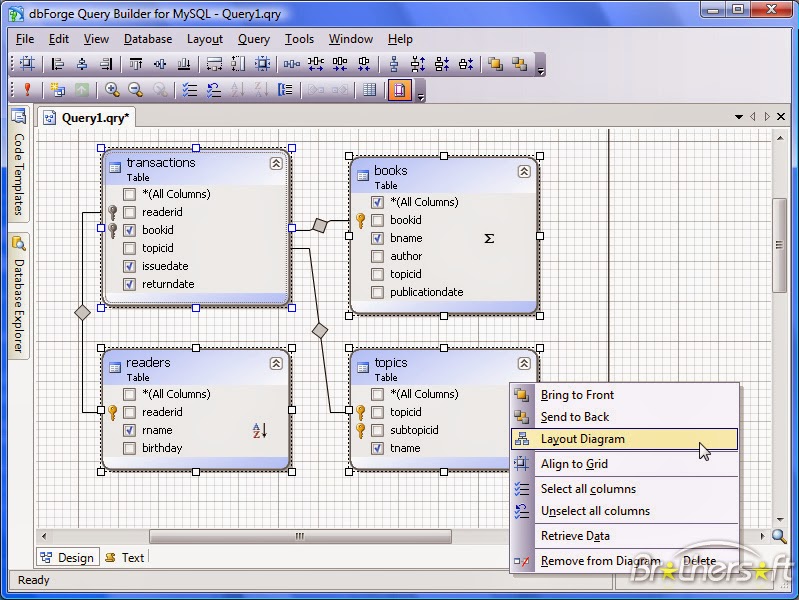Viewport: 799px width, 600px height.
Task: Switch to the Text view tab
Action: tap(125, 558)
